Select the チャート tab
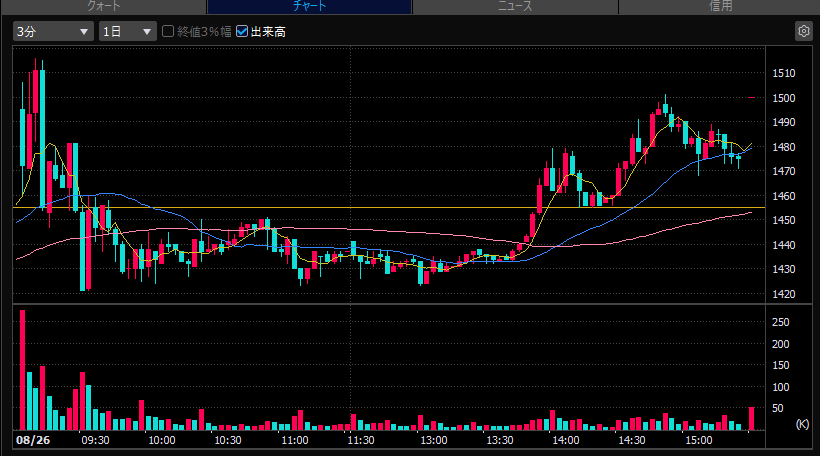This screenshot has width=820, height=456. (309, 6)
